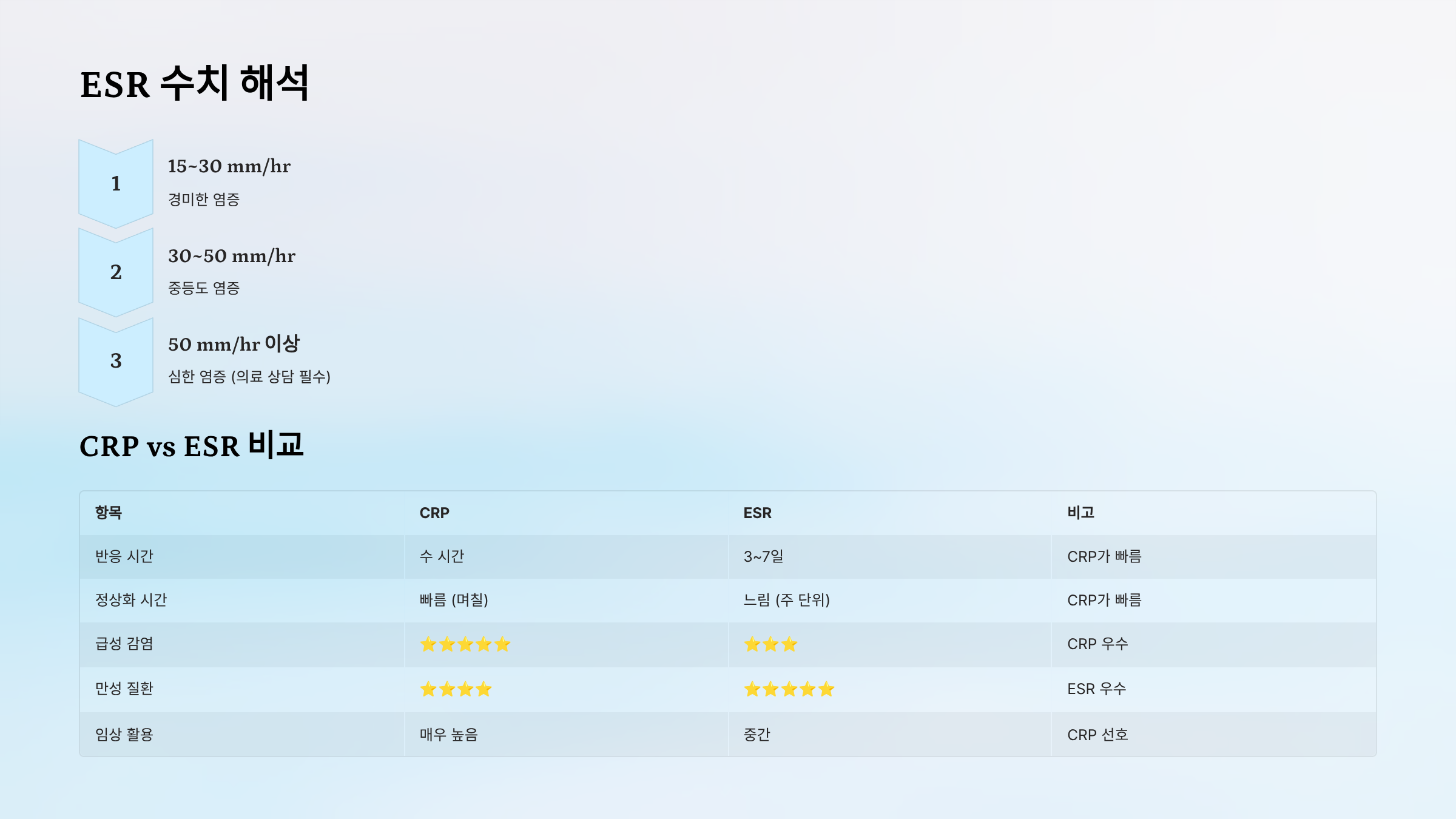The height and width of the screenshot is (819, 1456).
Task: Click the four-star CRP rating for 만성 질환
Action: [x=456, y=689]
